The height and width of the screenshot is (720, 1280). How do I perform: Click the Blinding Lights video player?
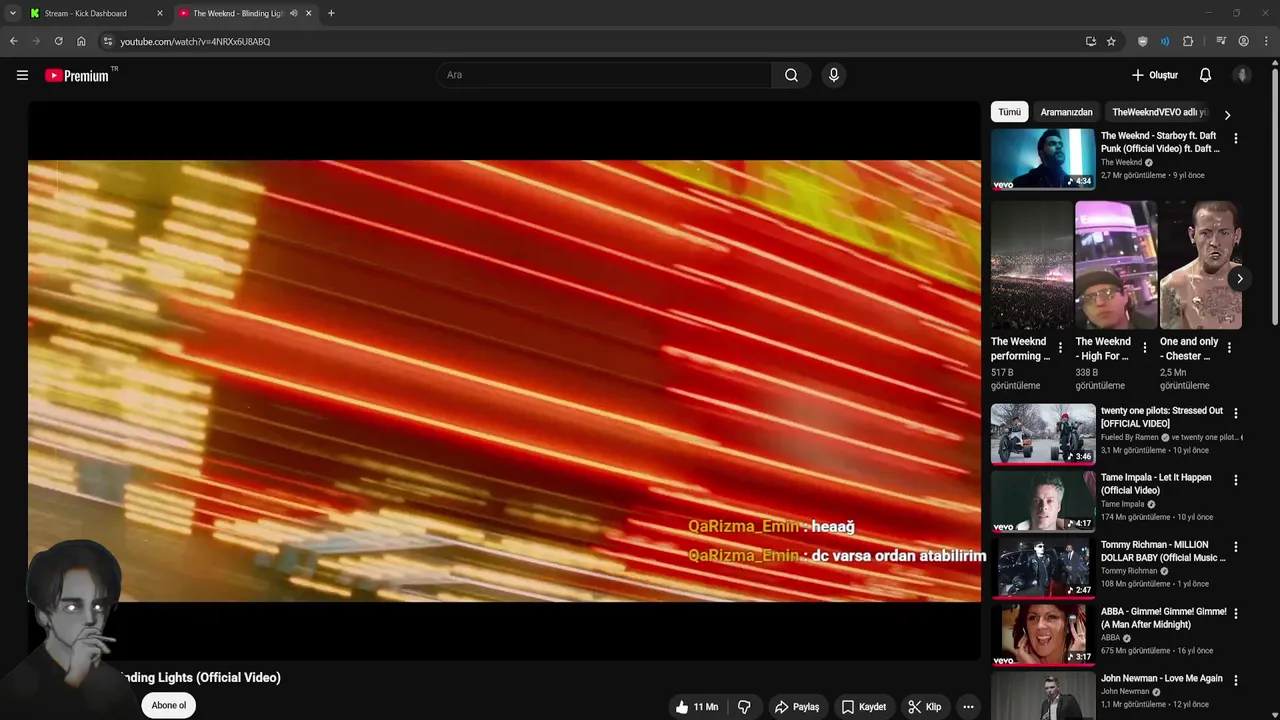tap(504, 381)
